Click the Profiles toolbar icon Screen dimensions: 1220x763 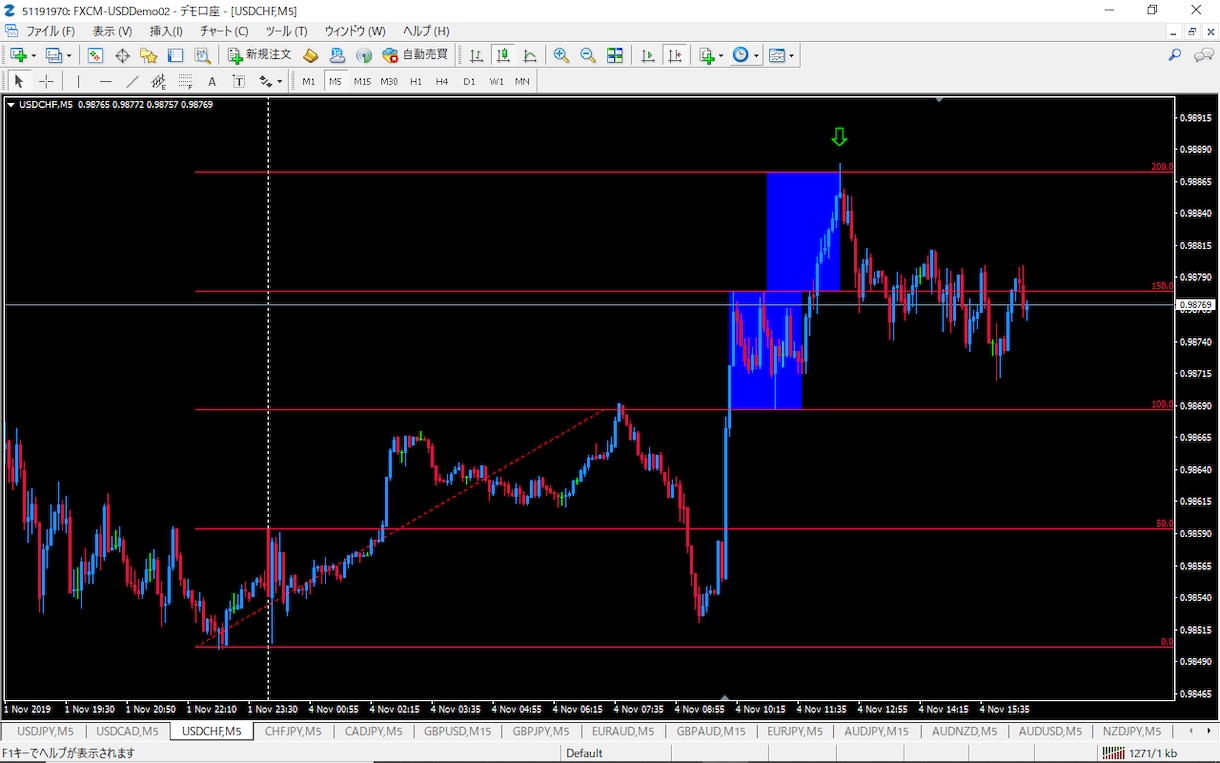[x=54, y=56]
